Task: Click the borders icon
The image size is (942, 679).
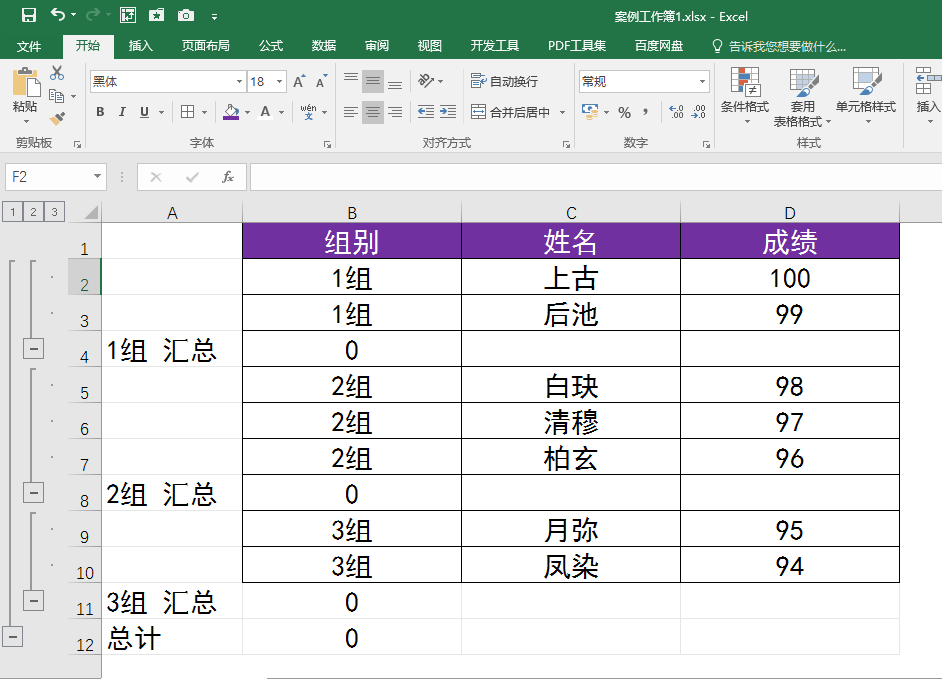Action: [187, 112]
